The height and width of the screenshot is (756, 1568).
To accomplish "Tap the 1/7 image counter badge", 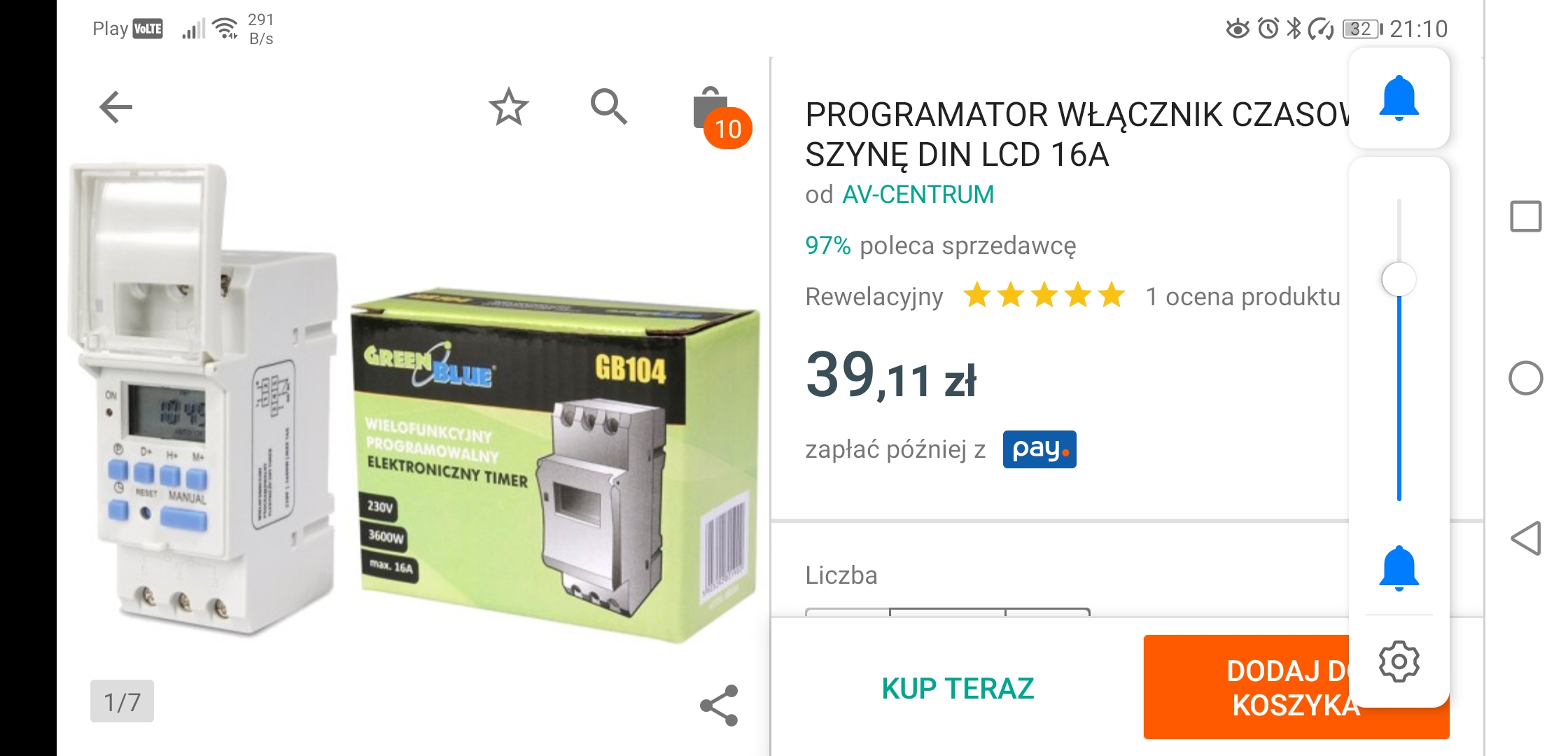I will tap(122, 701).
